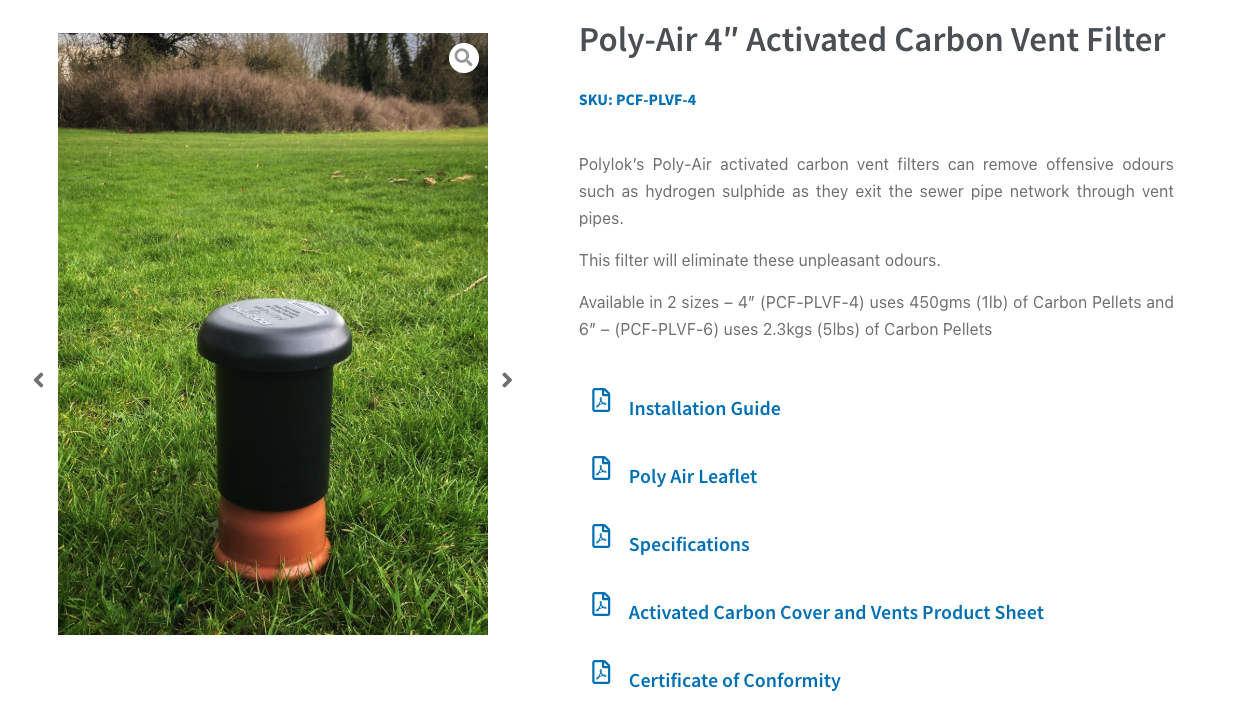Click PDF icon beside Installation Guide
This screenshot has height=705, width=1245.
coord(601,400)
